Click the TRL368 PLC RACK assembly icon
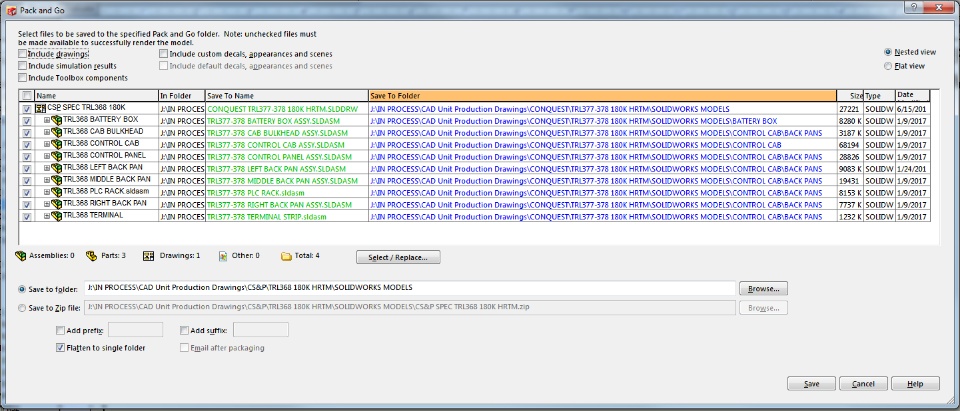Screen dimensions: 960x411 coord(57,192)
